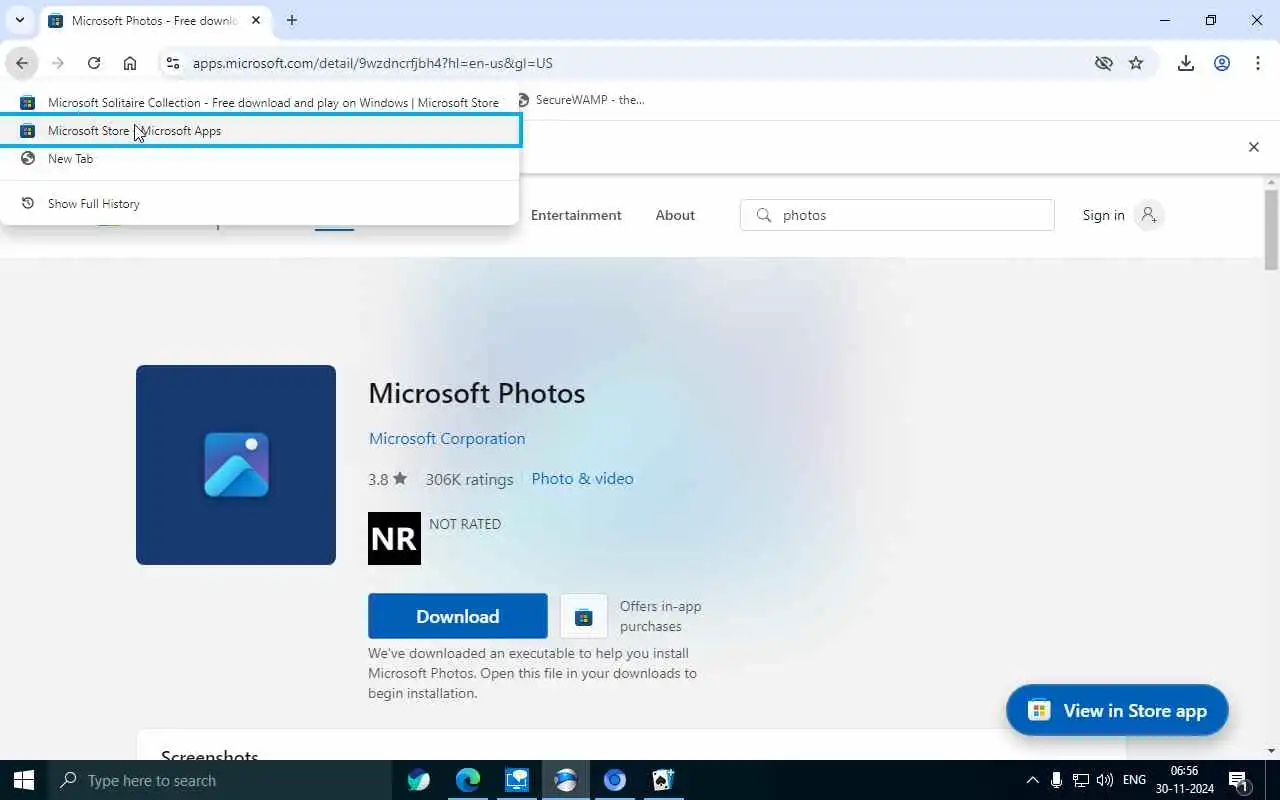The image size is (1280, 800).
Task: Open the network tray icon
Action: coord(1081,780)
